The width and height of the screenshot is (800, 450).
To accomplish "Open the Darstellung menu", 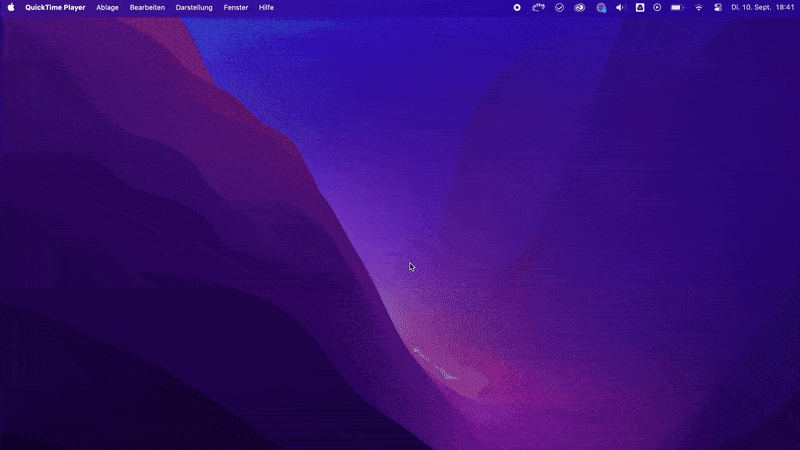I will click(x=194, y=7).
